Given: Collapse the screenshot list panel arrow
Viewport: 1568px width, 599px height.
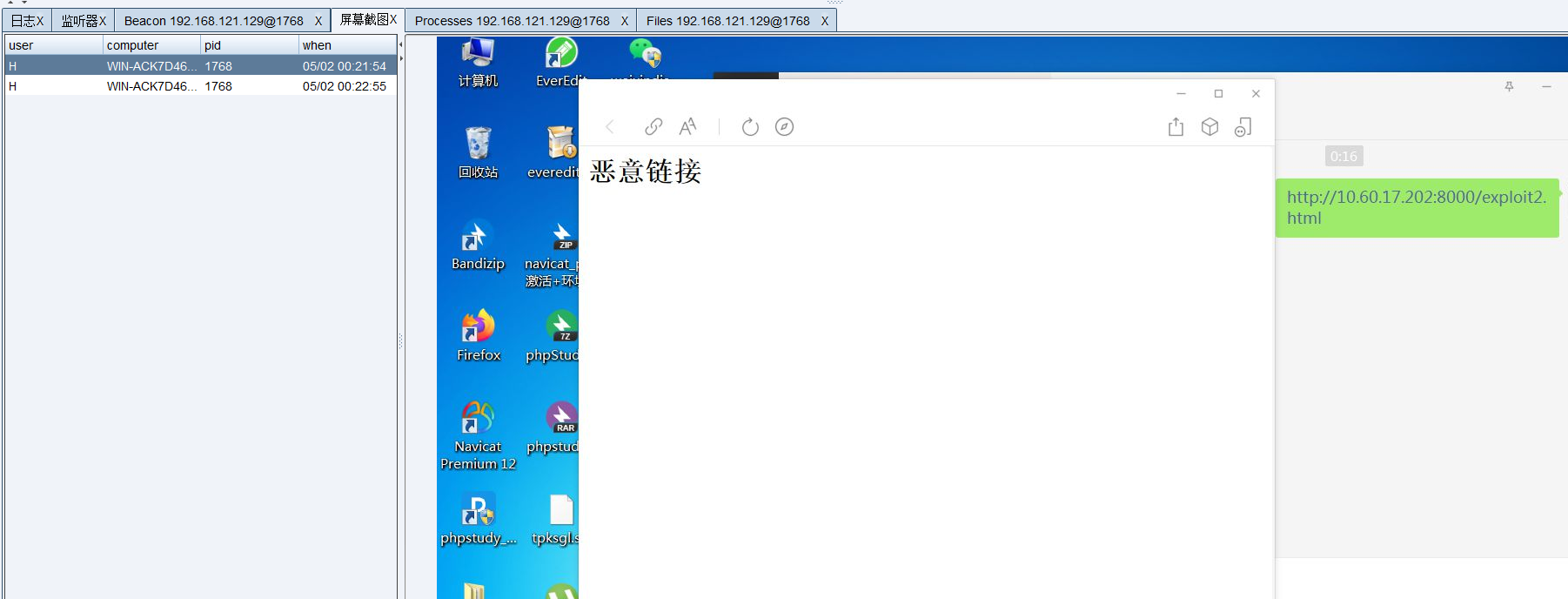Looking at the screenshot, I should tap(400, 44).
